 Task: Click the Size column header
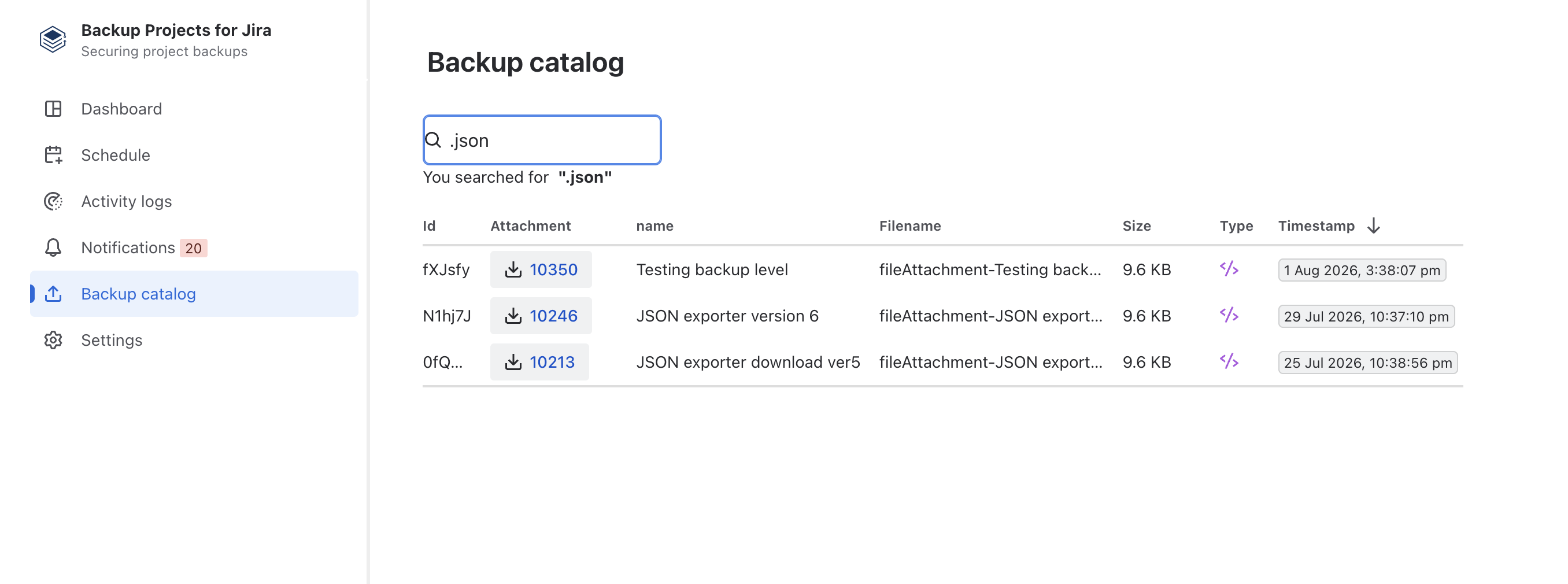click(x=1137, y=226)
